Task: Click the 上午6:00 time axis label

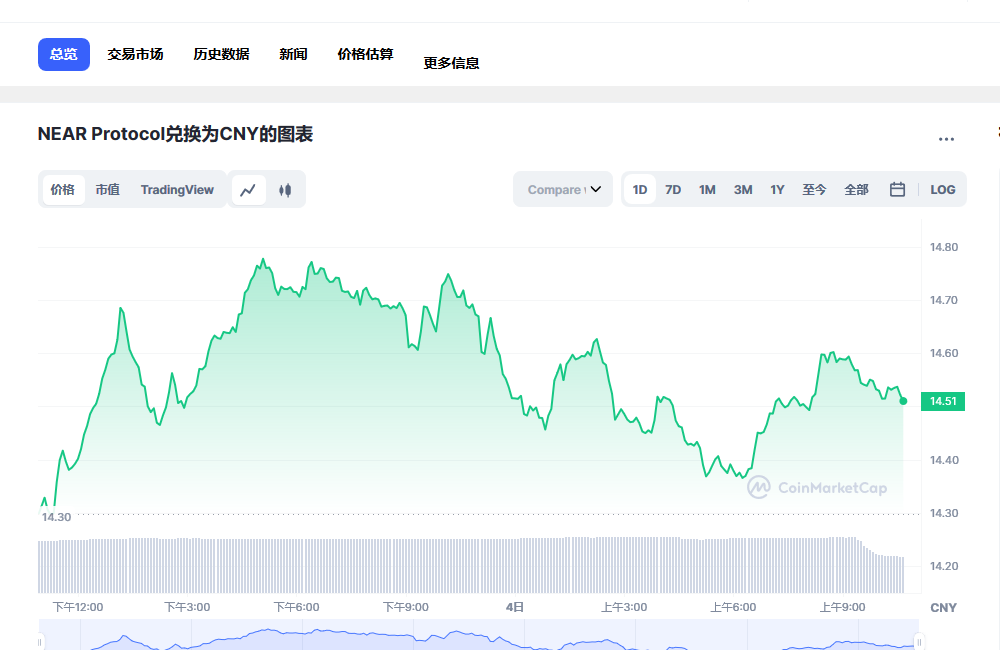Action: (733, 607)
